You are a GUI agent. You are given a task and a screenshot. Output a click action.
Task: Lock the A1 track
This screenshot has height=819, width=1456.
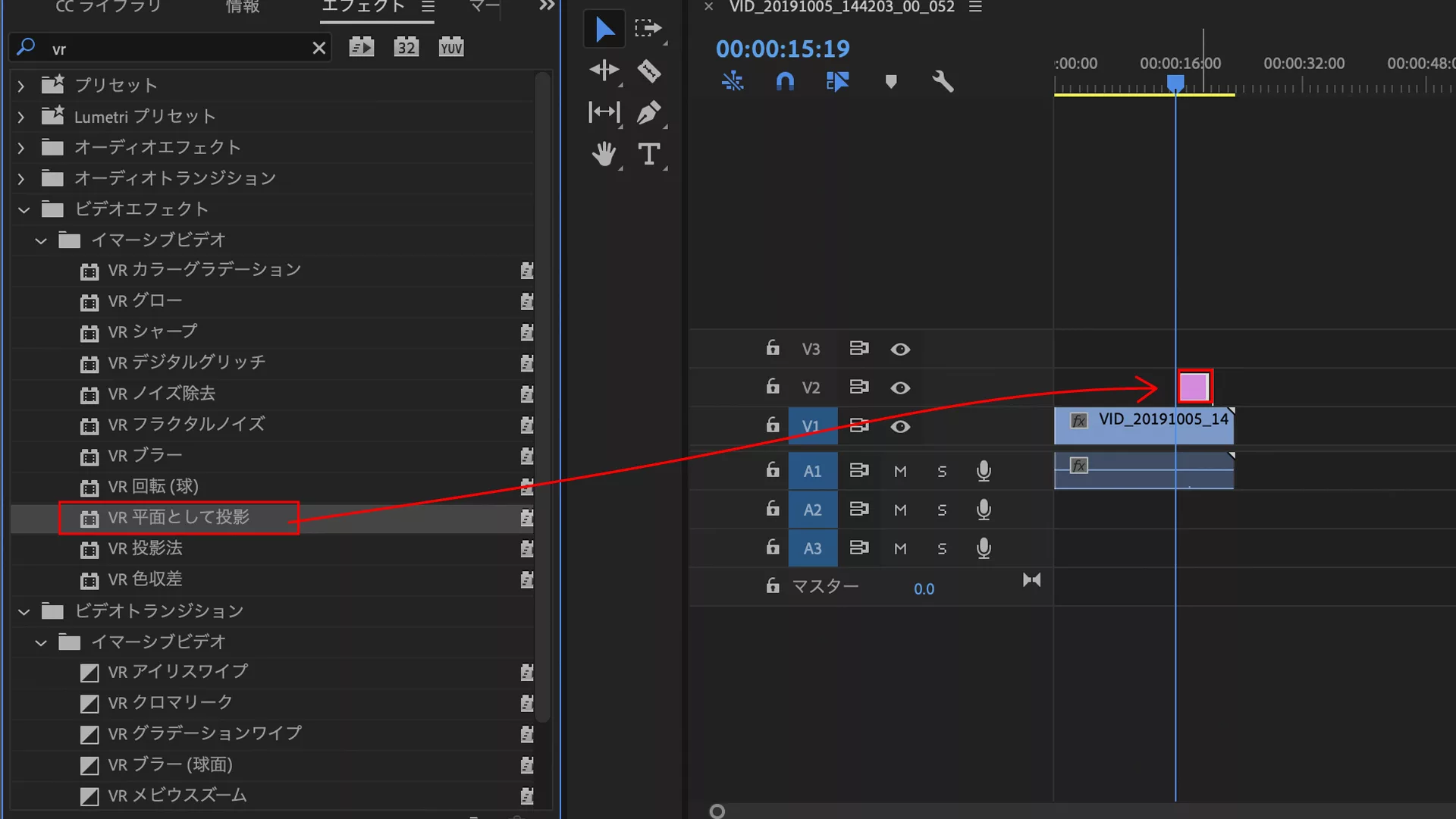pyautogui.click(x=772, y=469)
